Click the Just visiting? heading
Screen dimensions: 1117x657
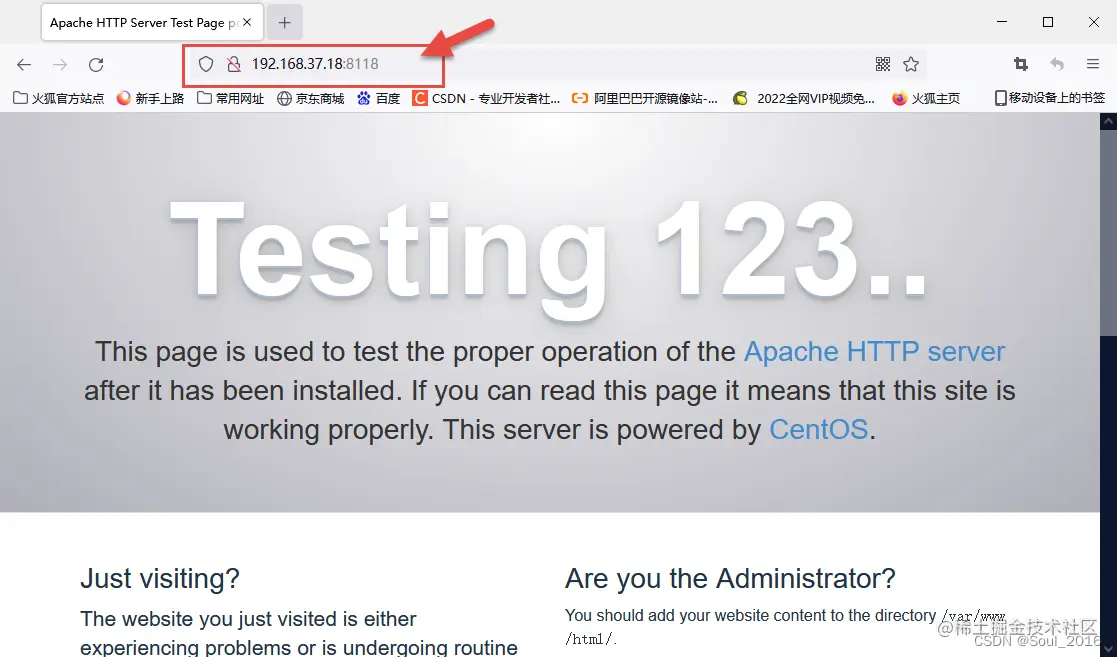160,578
